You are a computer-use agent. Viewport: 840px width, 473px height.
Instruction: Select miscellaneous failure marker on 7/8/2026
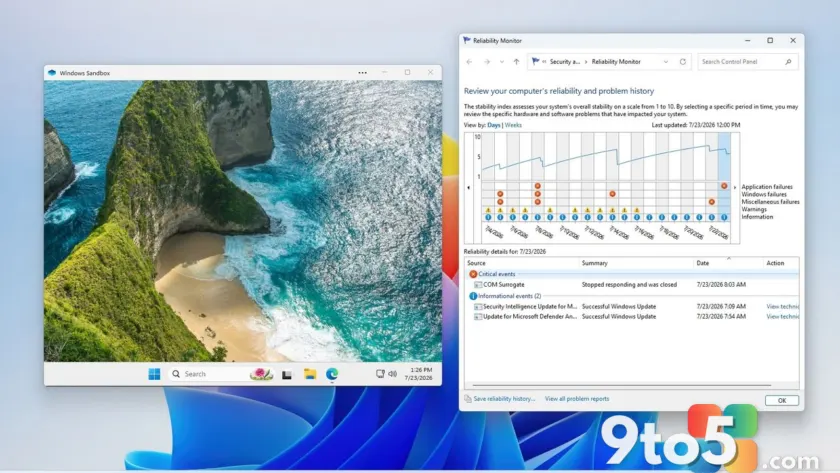[x=537, y=202]
